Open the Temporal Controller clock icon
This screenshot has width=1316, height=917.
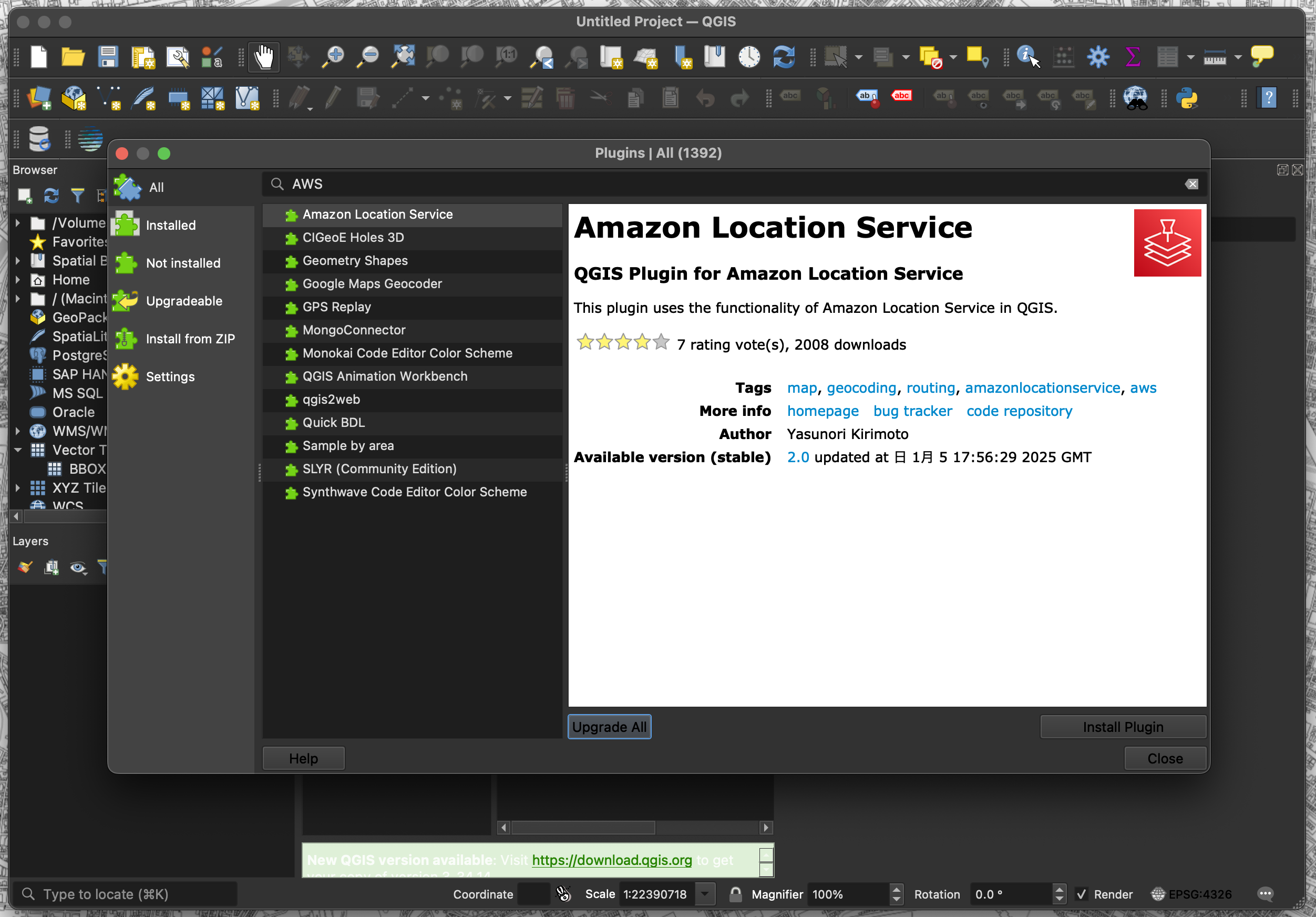click(749, 57)
